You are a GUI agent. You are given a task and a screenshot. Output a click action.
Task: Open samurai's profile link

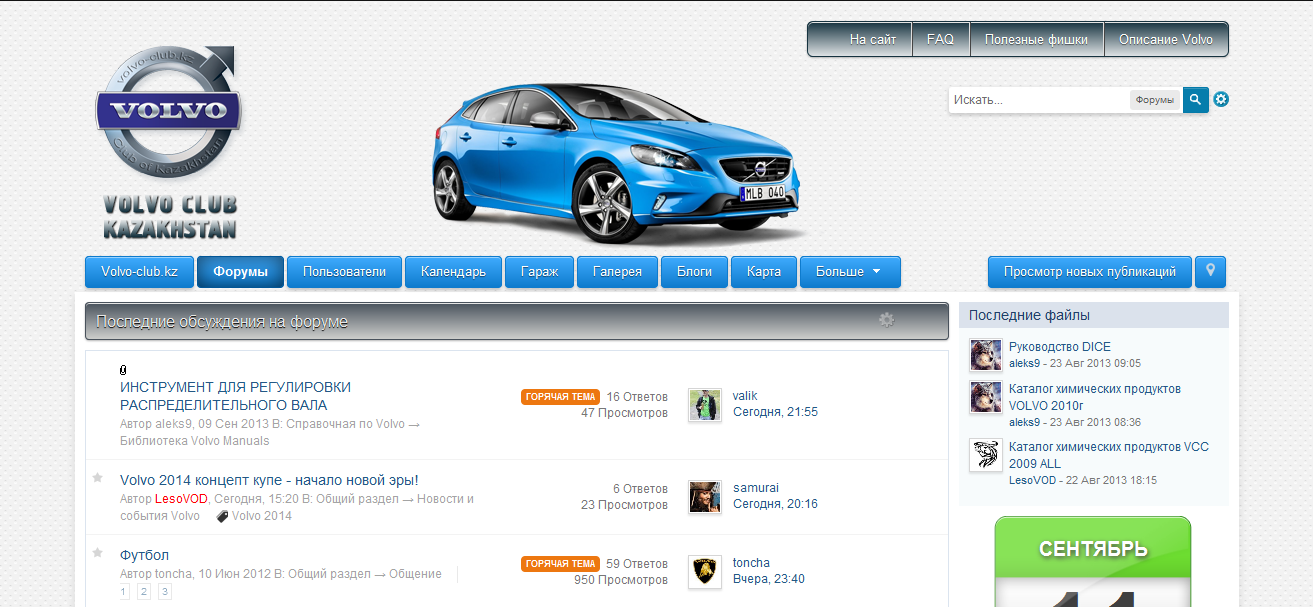[x=756, y=488]
